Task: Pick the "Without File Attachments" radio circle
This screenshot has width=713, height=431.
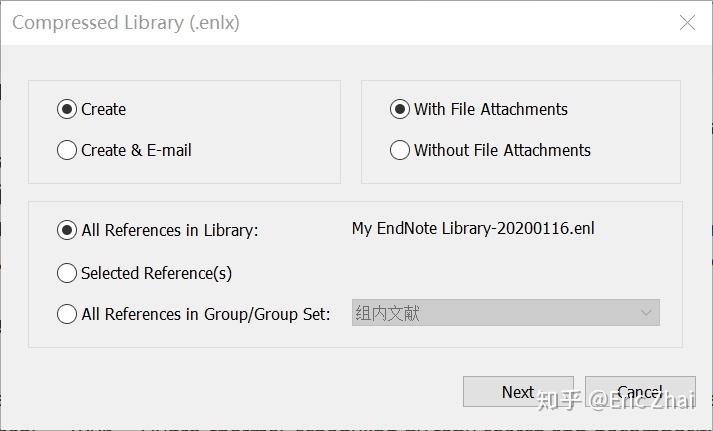Action: click(400, 150)
